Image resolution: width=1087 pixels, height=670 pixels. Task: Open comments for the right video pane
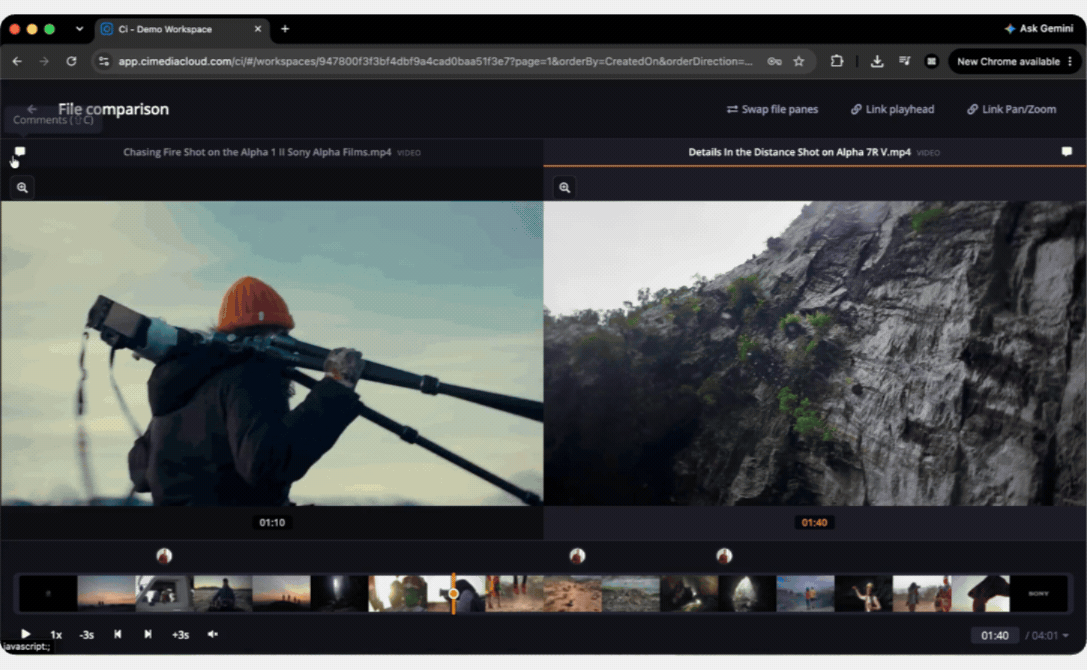click(x=1066, y=152)
